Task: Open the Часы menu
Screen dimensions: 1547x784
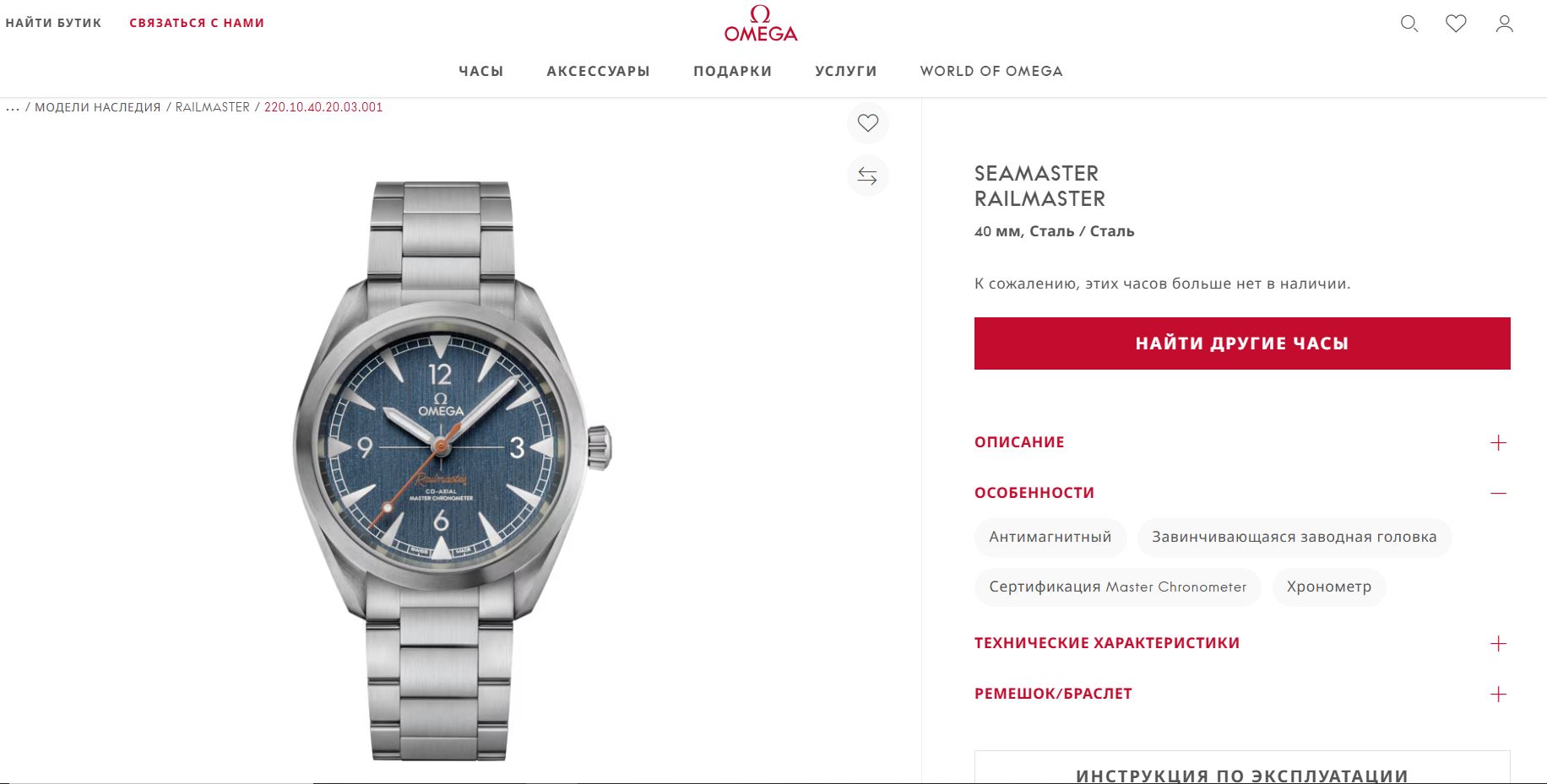Action: tap(480, 71)
